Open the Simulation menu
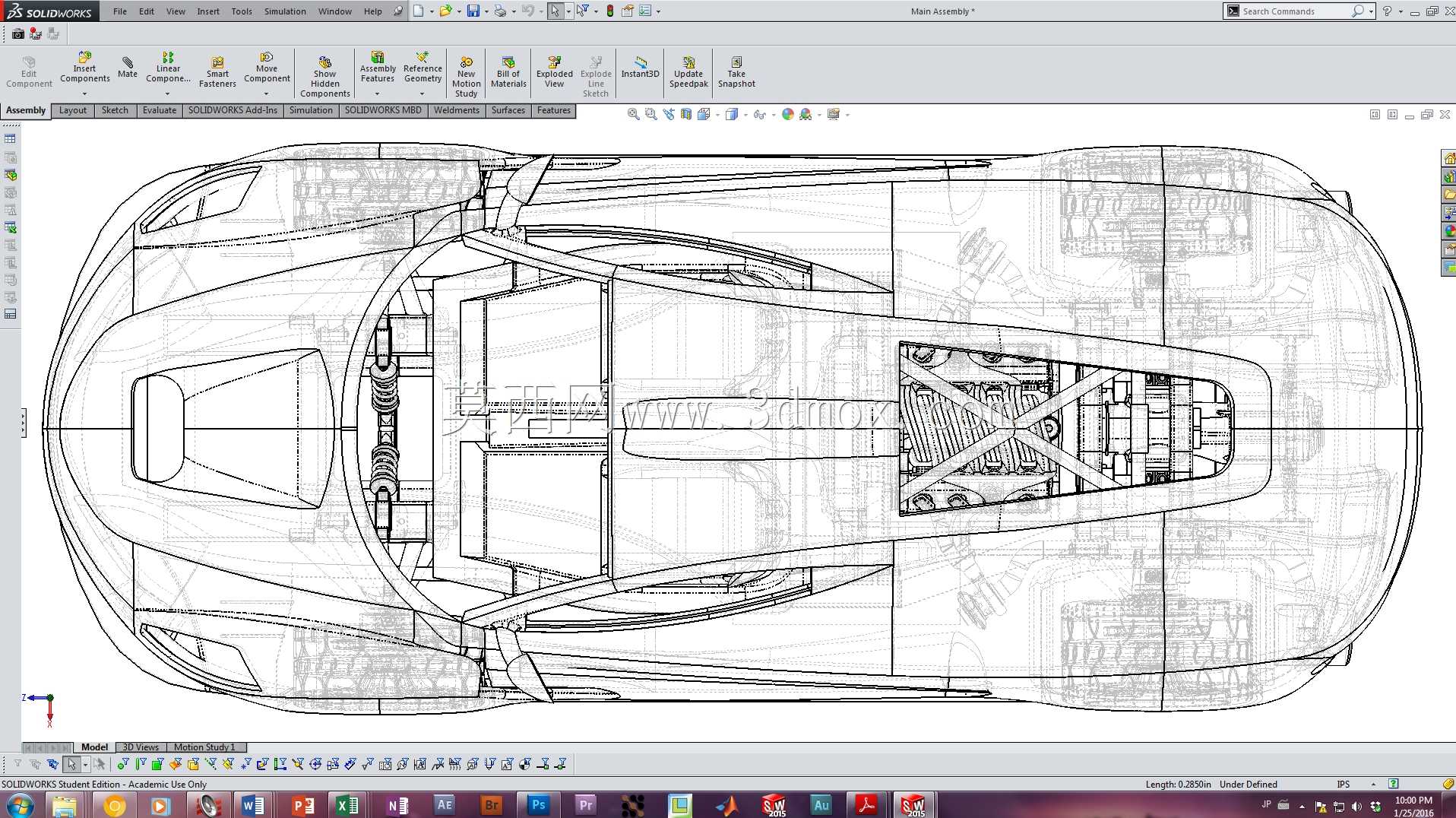The height and width of the screenshot is (818, 1456). (x=285, y=11)
